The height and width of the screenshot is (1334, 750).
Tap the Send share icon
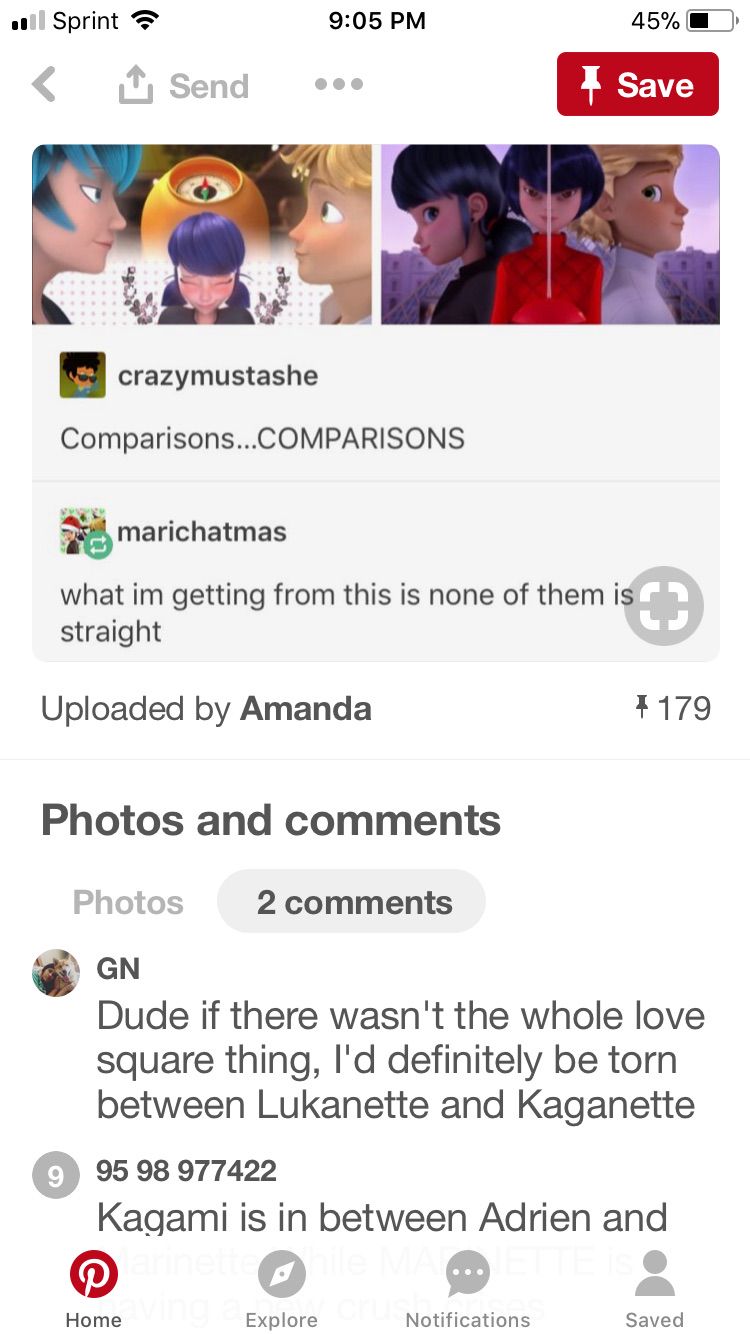pyautogui.click(x=136, y=86)
